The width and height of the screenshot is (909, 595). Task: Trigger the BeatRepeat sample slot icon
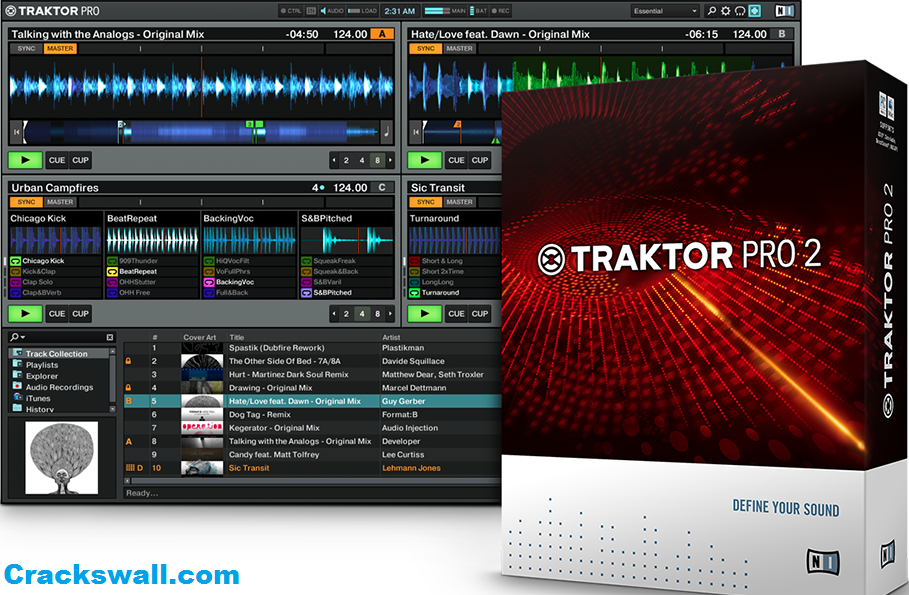click(113, 271)
